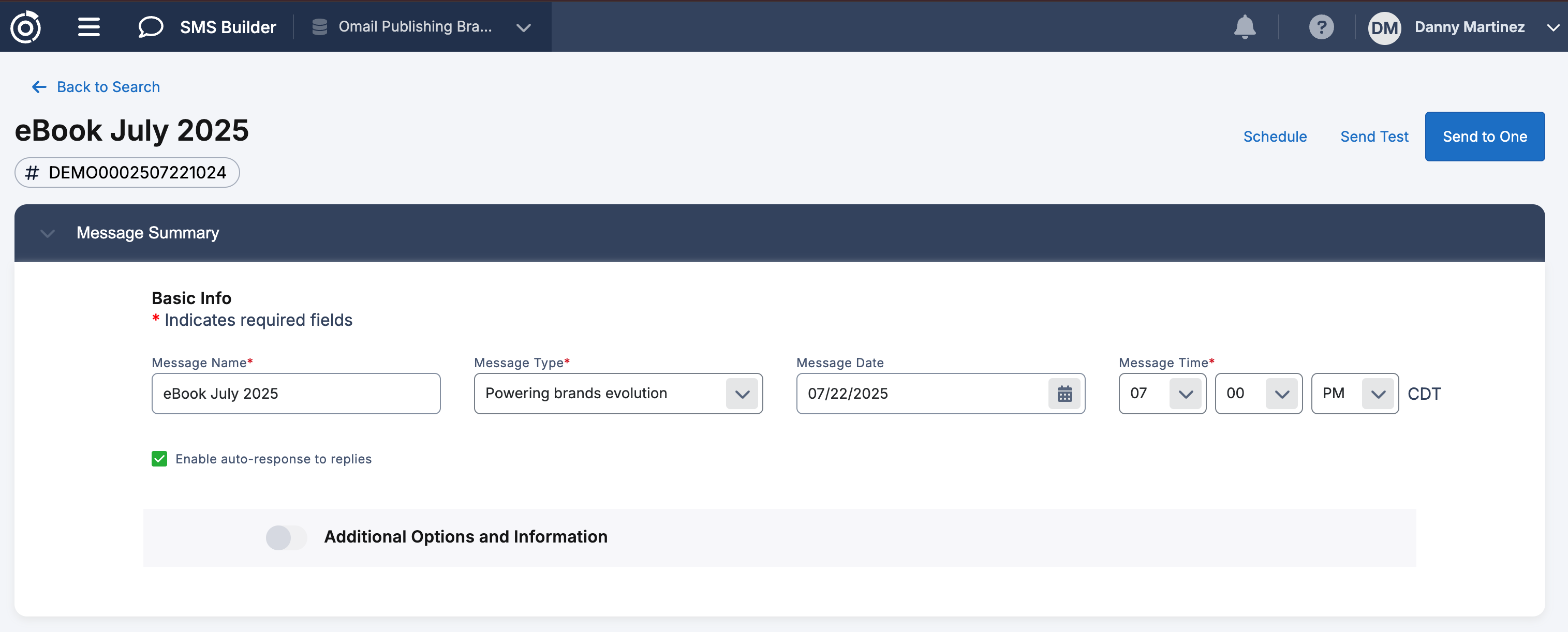Click the SMS Builder chat bubble icon
1568x632 pixels.
[x=151, y=27]
